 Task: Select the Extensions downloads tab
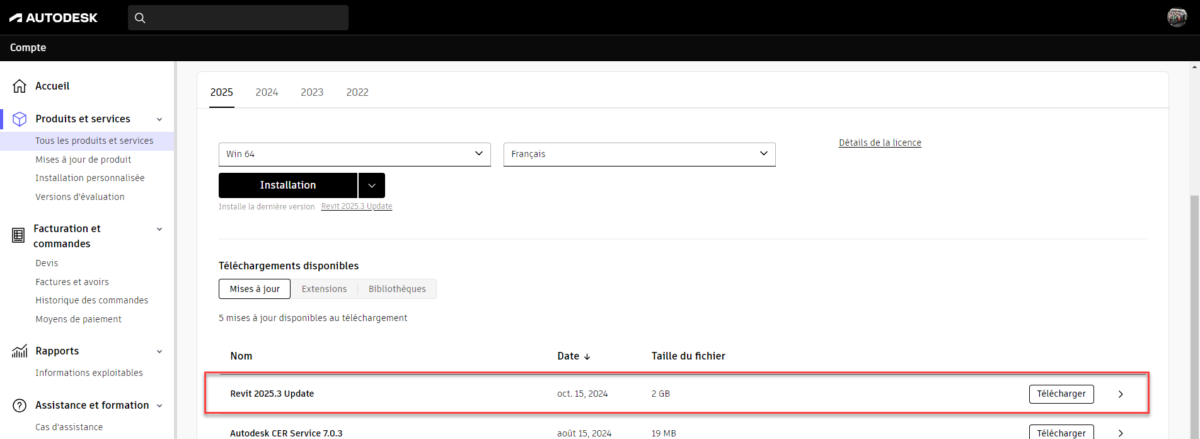(324, 289)
